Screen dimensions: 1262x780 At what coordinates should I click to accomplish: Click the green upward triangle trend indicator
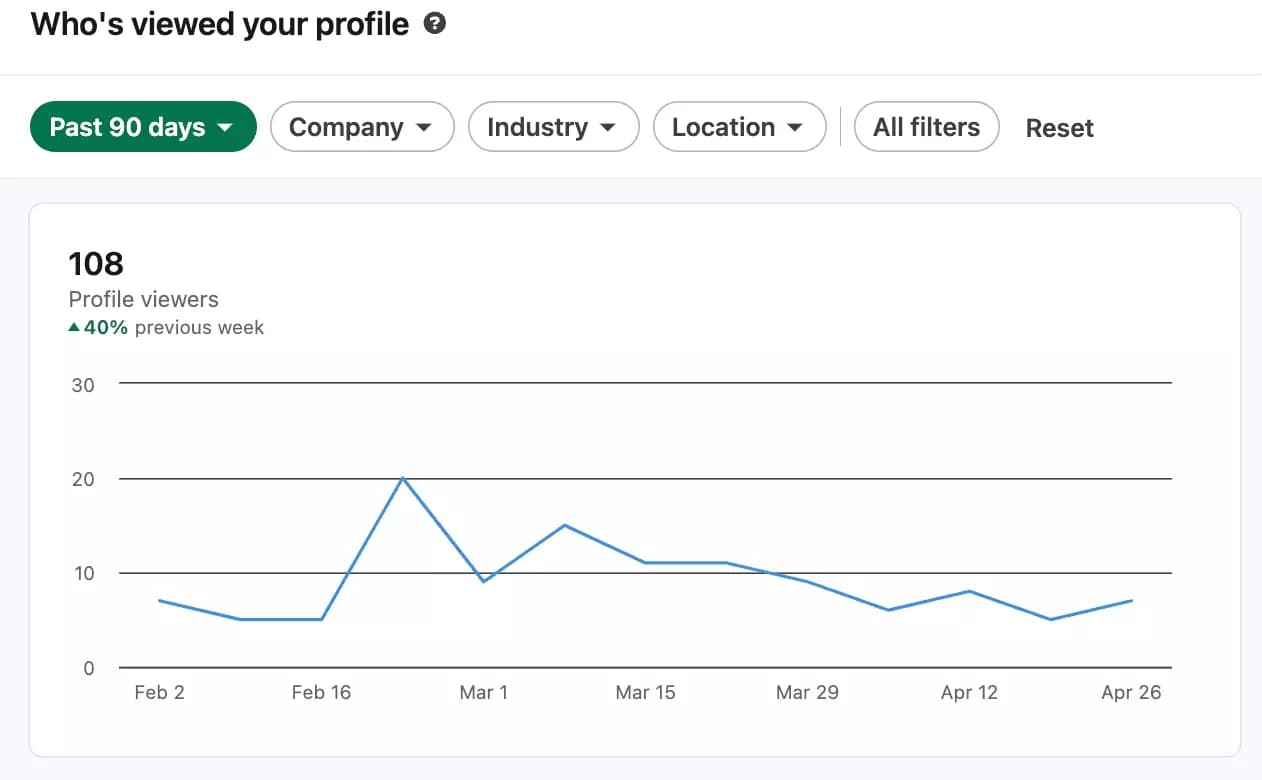point(74,326)
